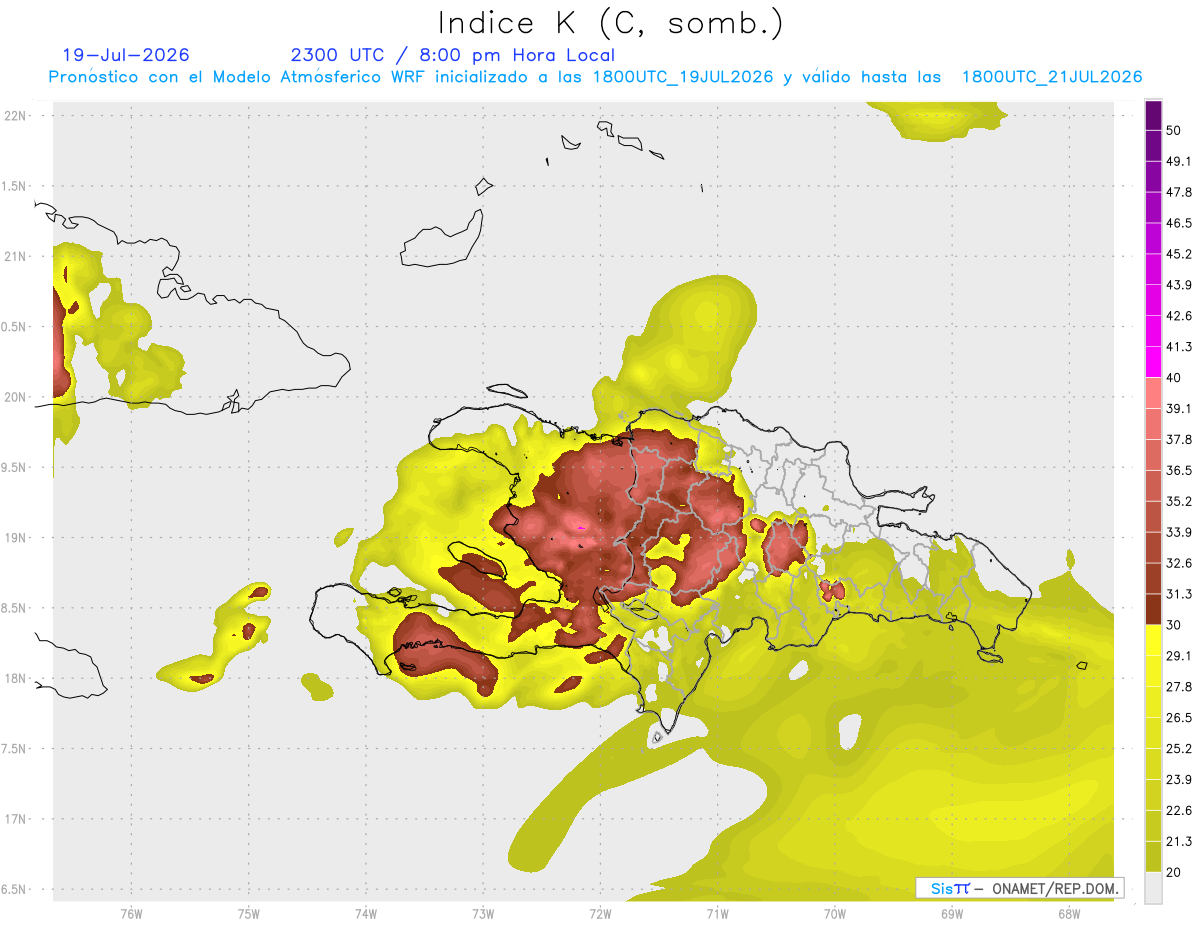Image resolution: width=1200 pixels, height=927 pixels.
Task: Click the 72W longitude label
Action: (x=600, y=913)
